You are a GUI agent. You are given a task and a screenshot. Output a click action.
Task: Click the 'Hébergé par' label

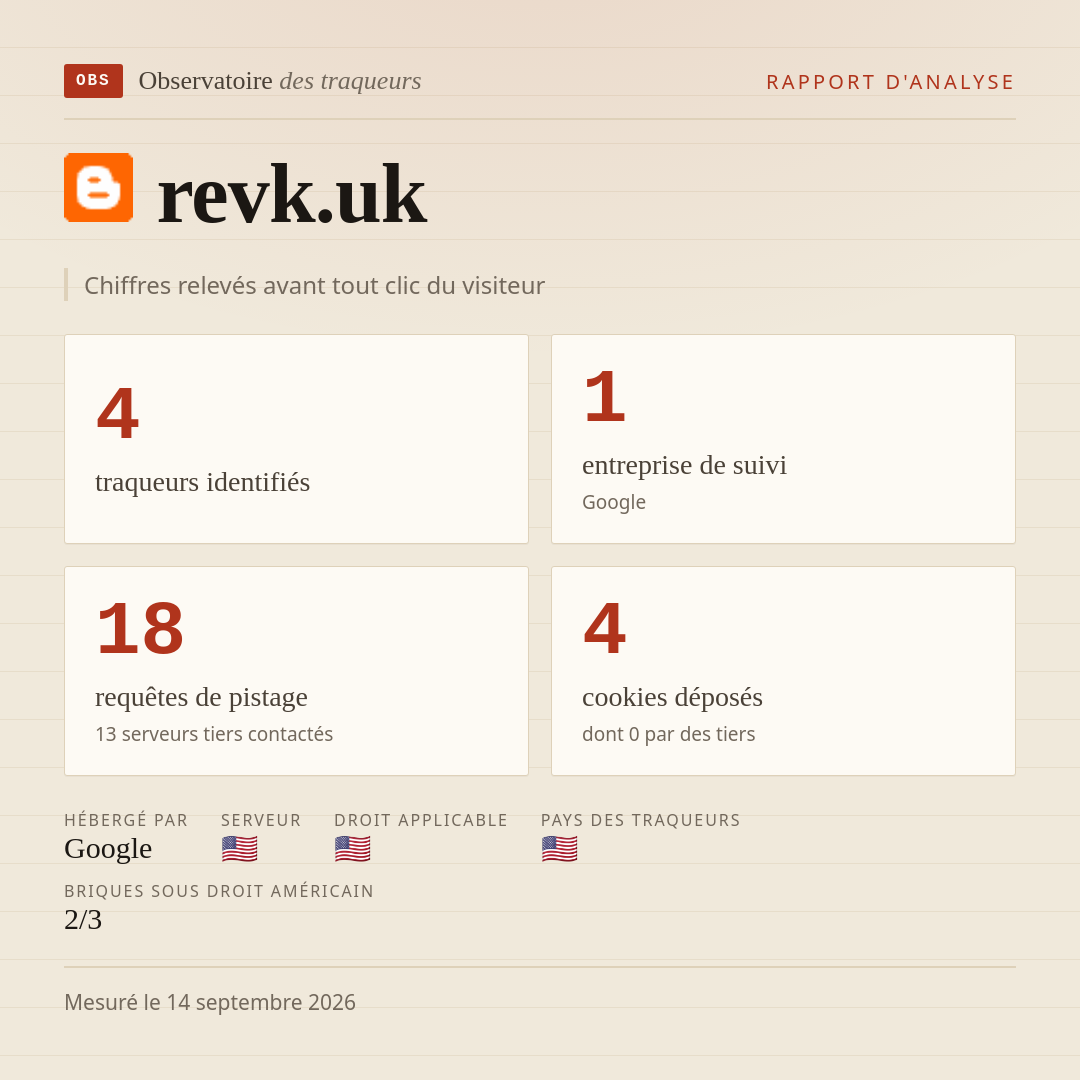click(x=126, y=820)
